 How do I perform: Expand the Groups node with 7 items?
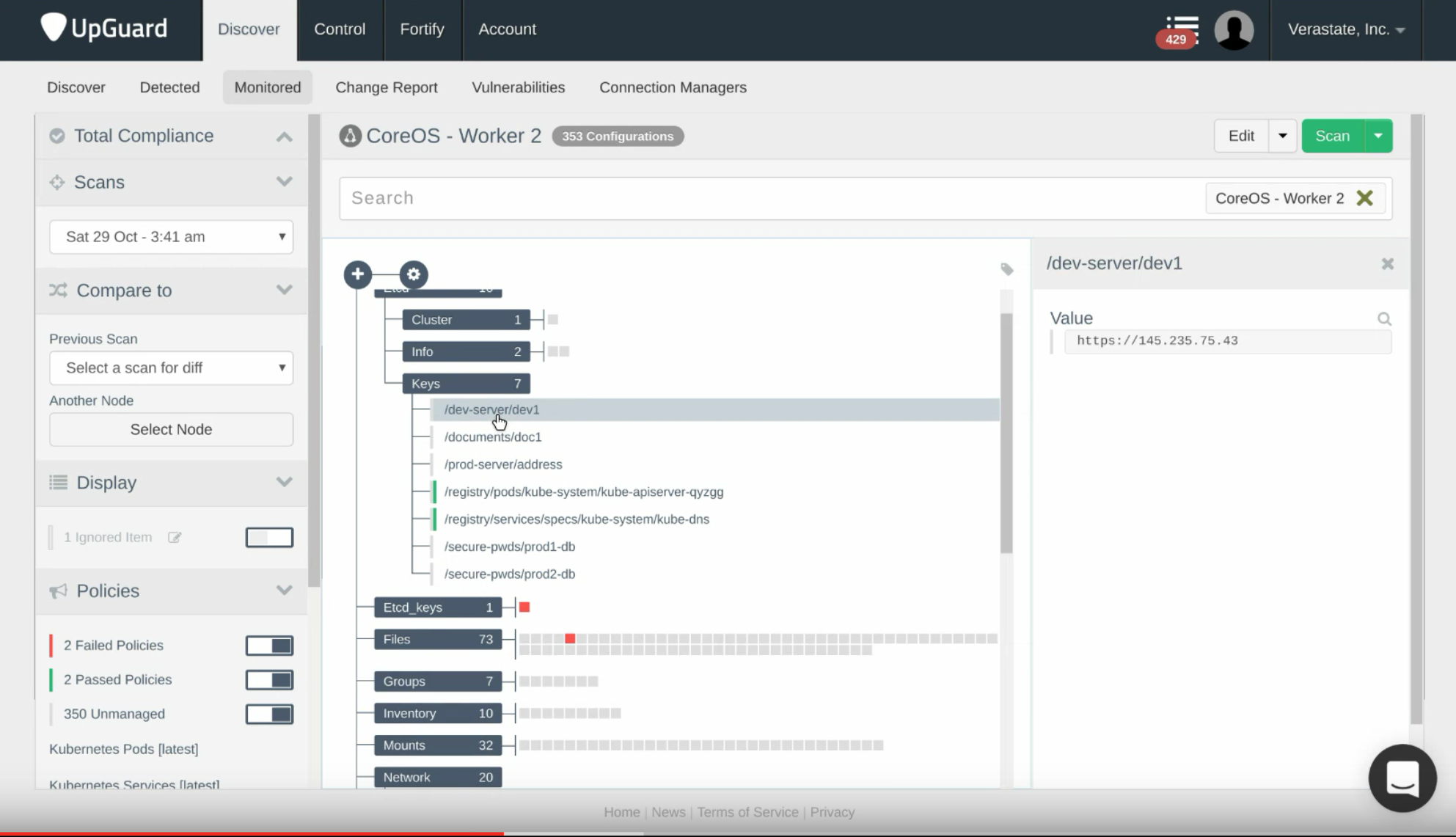click(x=438, y=681)
